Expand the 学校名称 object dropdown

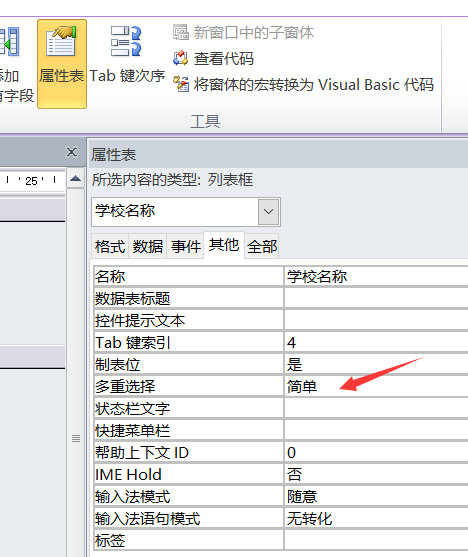pos(268,212)
